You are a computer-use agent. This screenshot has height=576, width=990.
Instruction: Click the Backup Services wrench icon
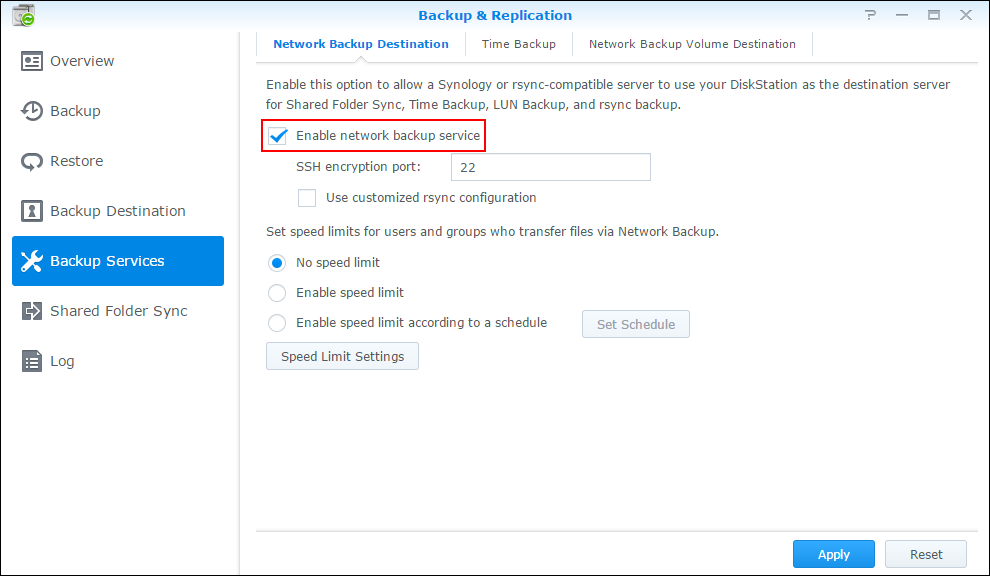coord(32,261)
